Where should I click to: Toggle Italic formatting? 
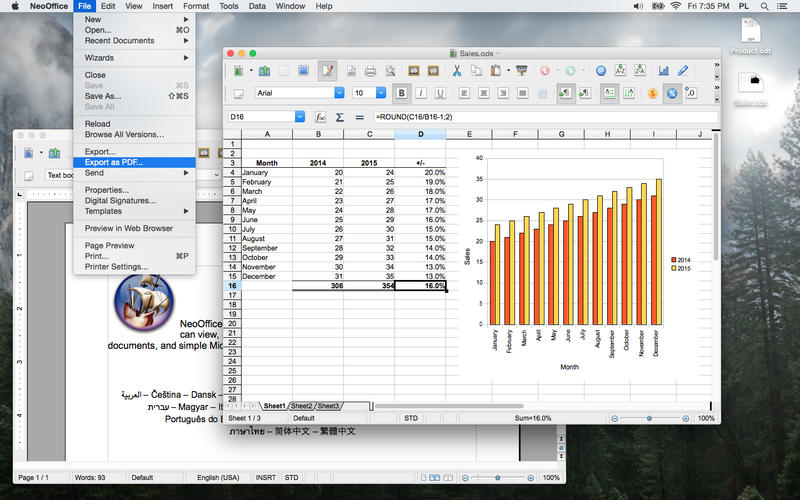(421, 93)
